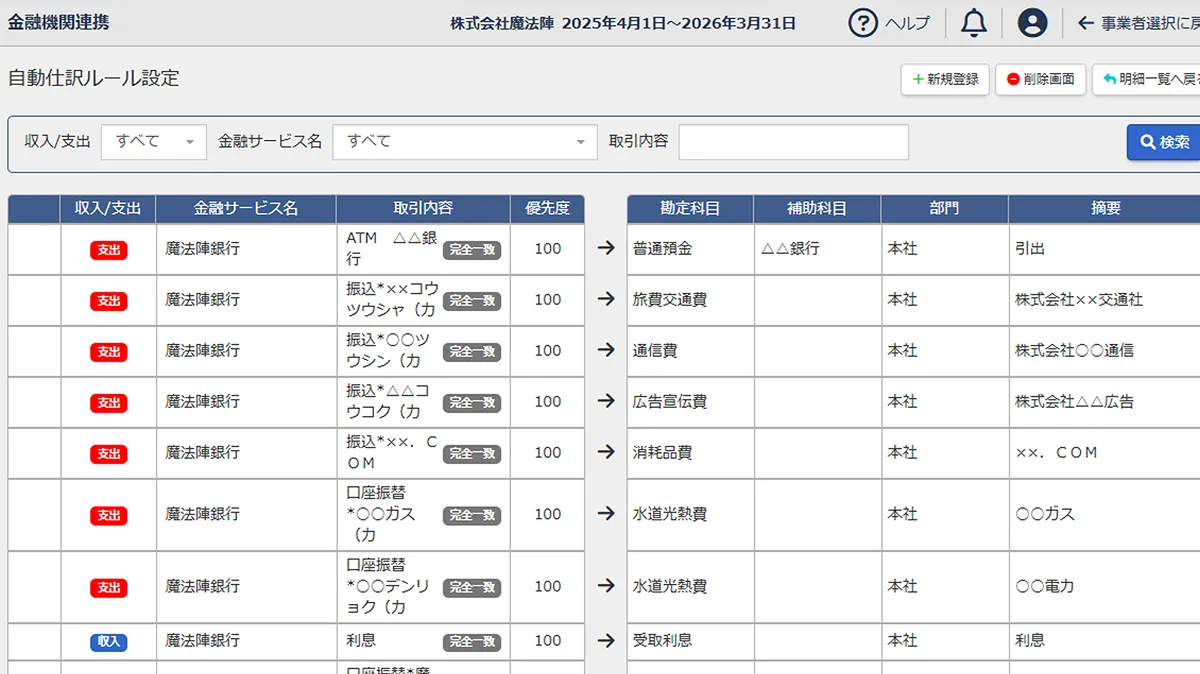Screen dimensions: 1200x674
Task: Click the 勘定科目 column header
Action: click(690, 209)
